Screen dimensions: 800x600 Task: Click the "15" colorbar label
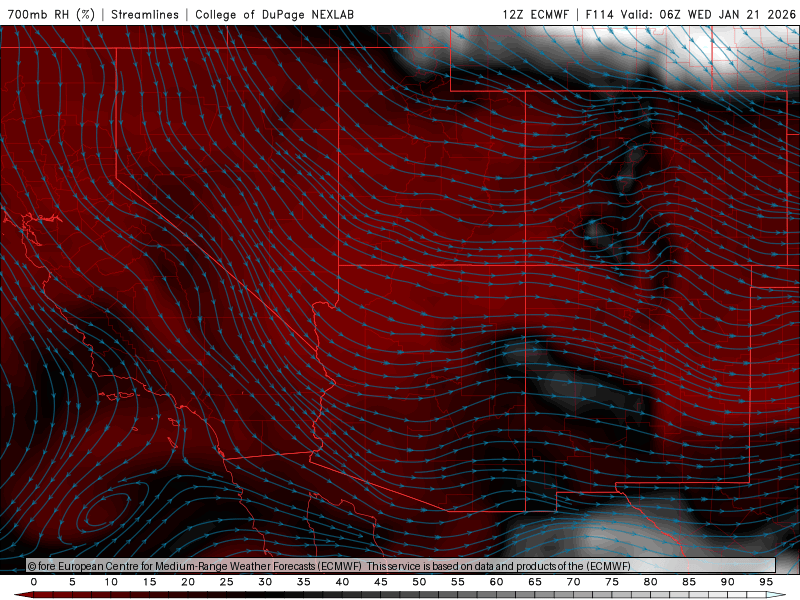tap(149, 582)
